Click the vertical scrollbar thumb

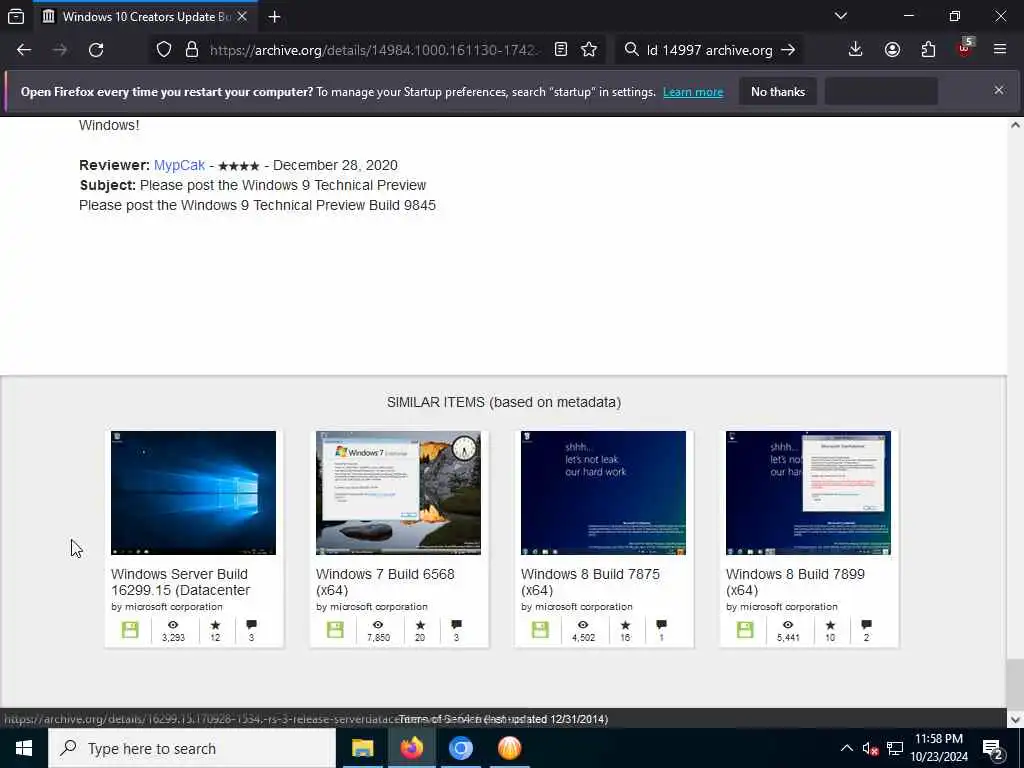1015,682
